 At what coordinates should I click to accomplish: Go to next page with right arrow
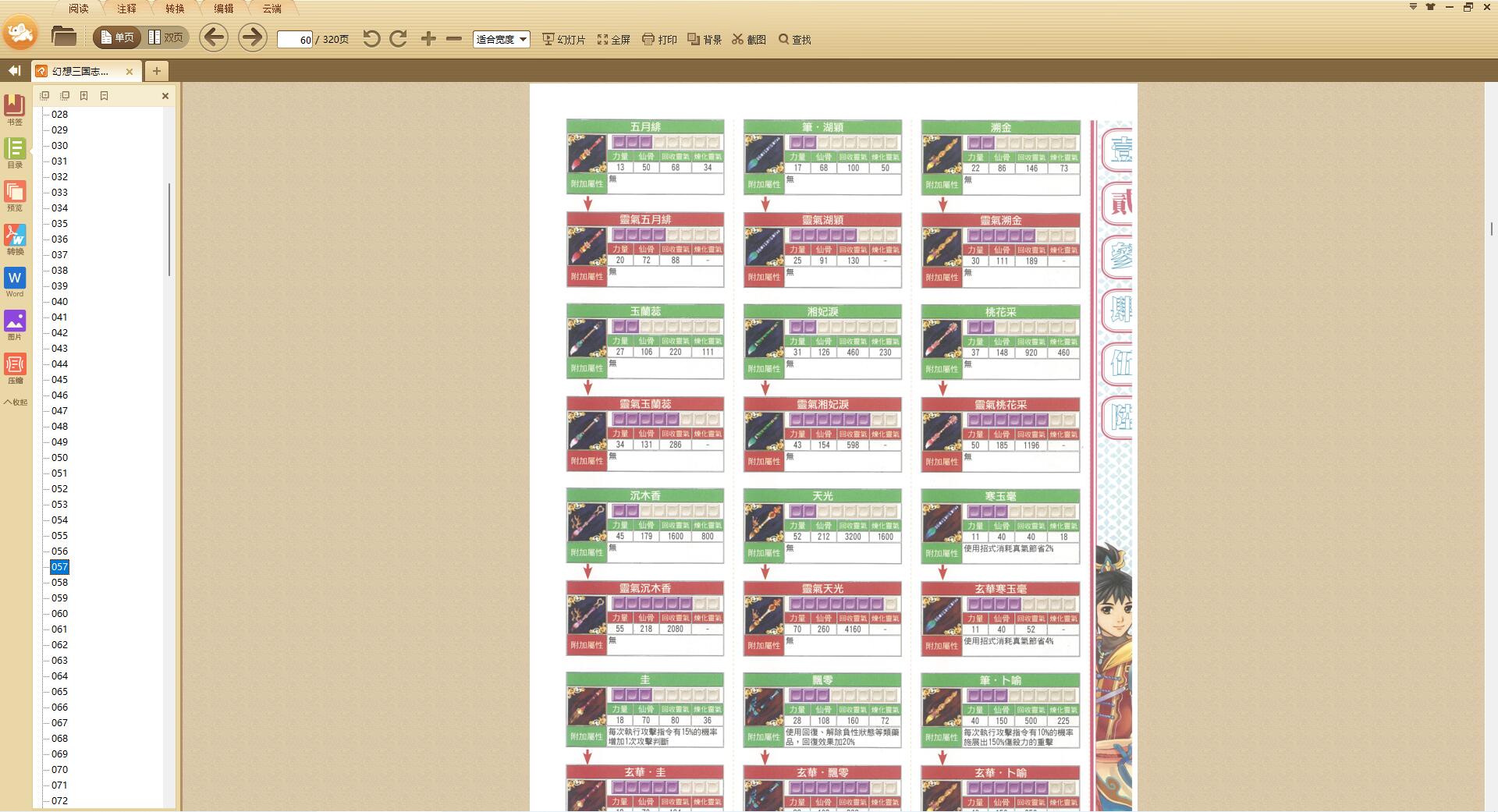coord(251,37)
